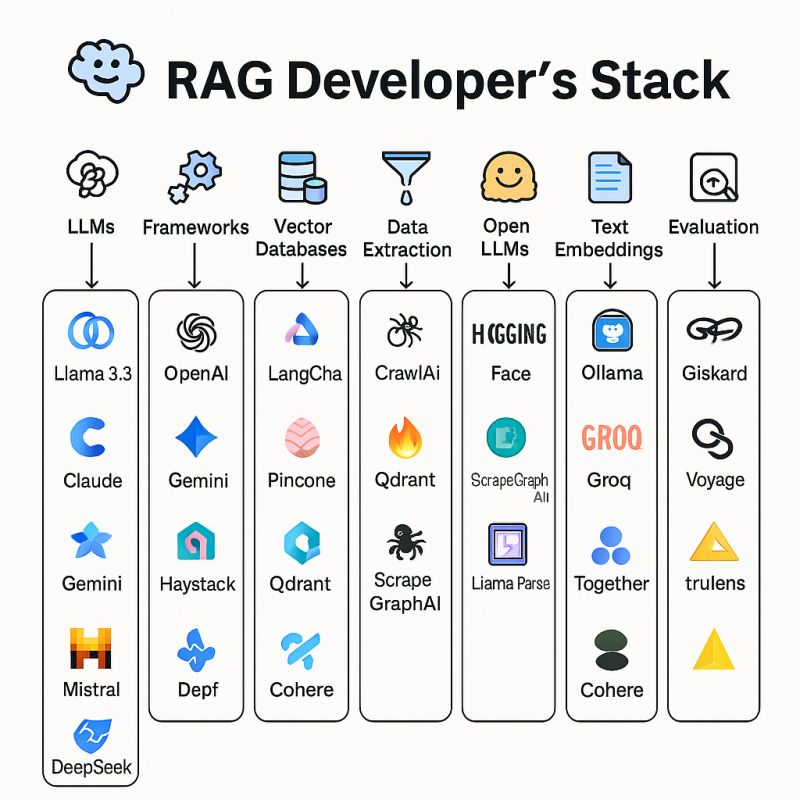Select the Together three blue circles icon

(611, 546)
